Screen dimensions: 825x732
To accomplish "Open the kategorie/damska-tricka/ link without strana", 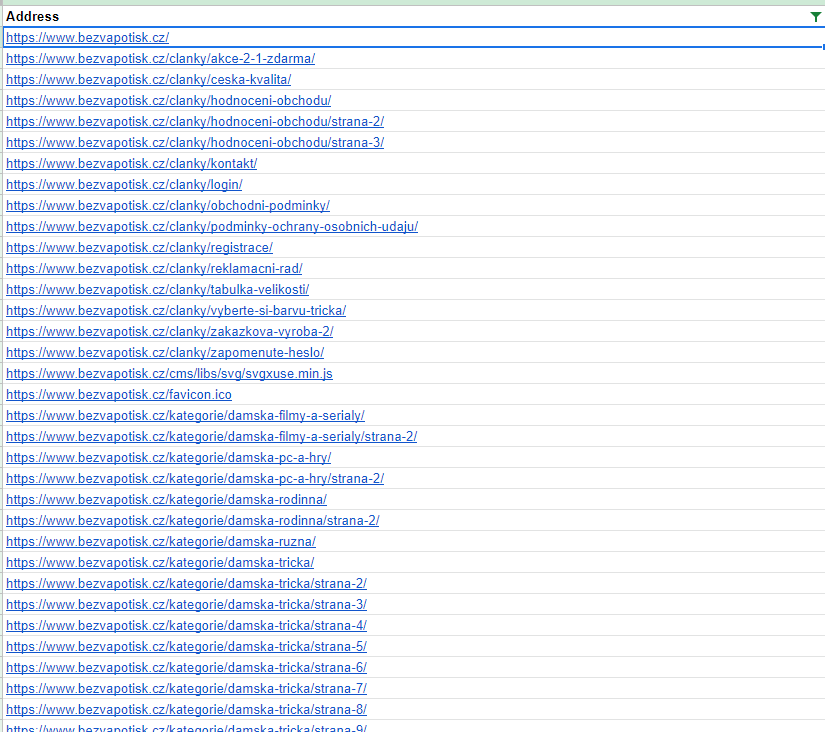I will pyautogui.click(x=160, y=563).
